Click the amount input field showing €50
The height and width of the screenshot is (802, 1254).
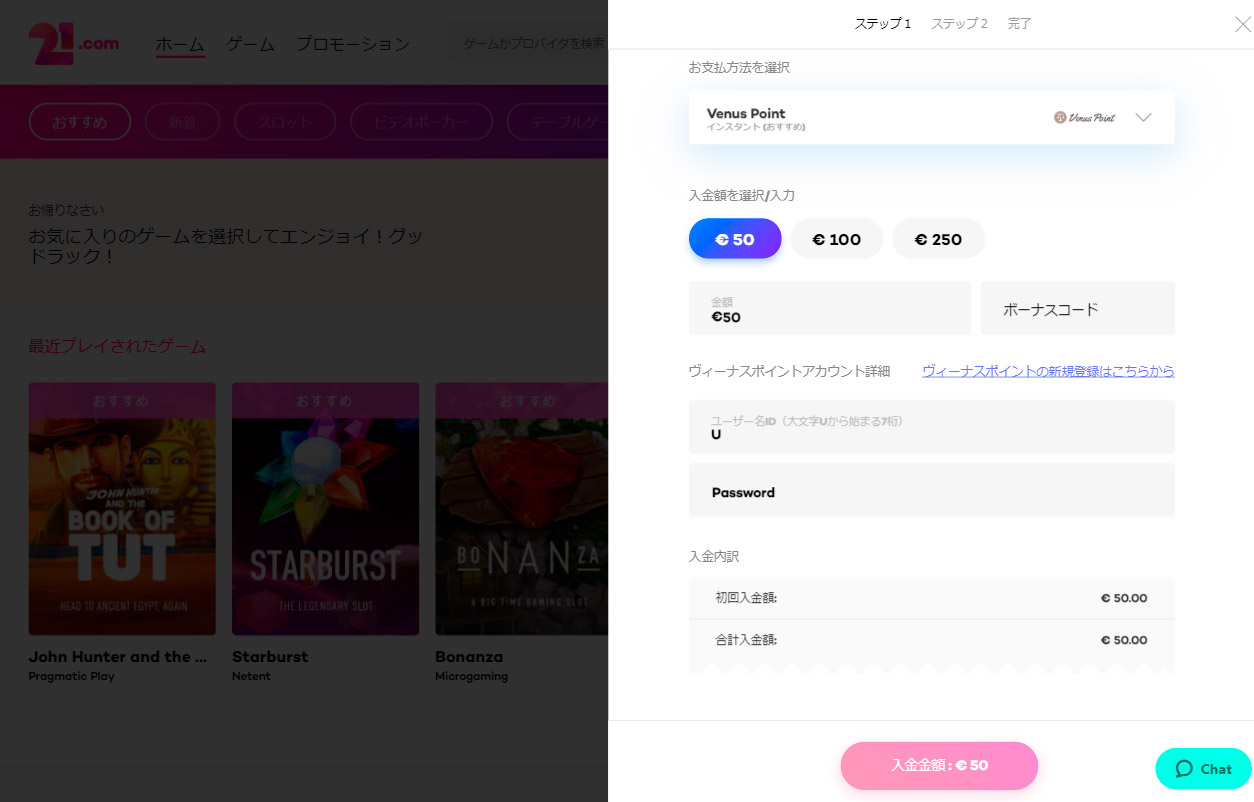[830, 308]
